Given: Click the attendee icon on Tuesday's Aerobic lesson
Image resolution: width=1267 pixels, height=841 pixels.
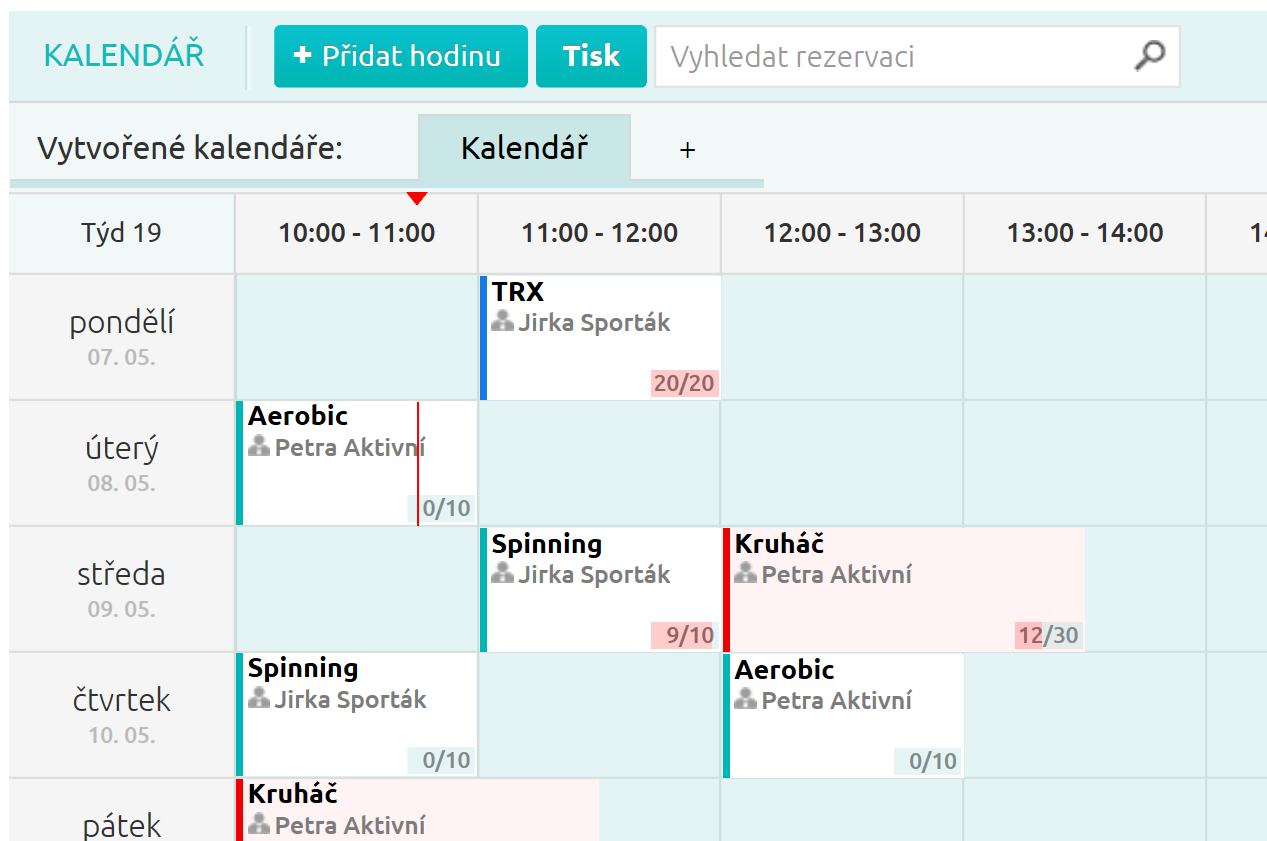Looking at the screenshot, I should pyautogui.click(x=258, y=447).
